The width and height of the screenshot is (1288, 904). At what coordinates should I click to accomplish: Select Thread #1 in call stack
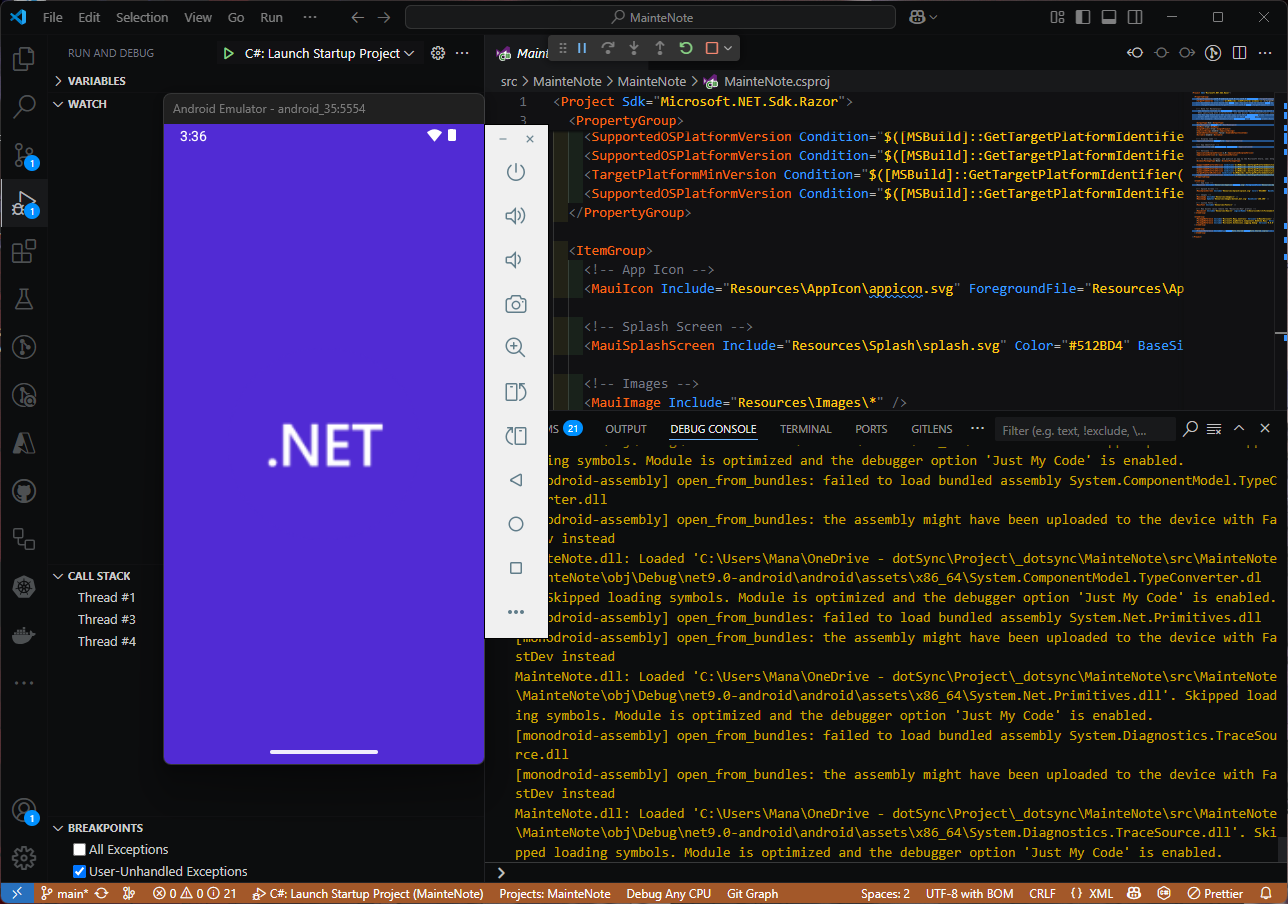[107, 598]
